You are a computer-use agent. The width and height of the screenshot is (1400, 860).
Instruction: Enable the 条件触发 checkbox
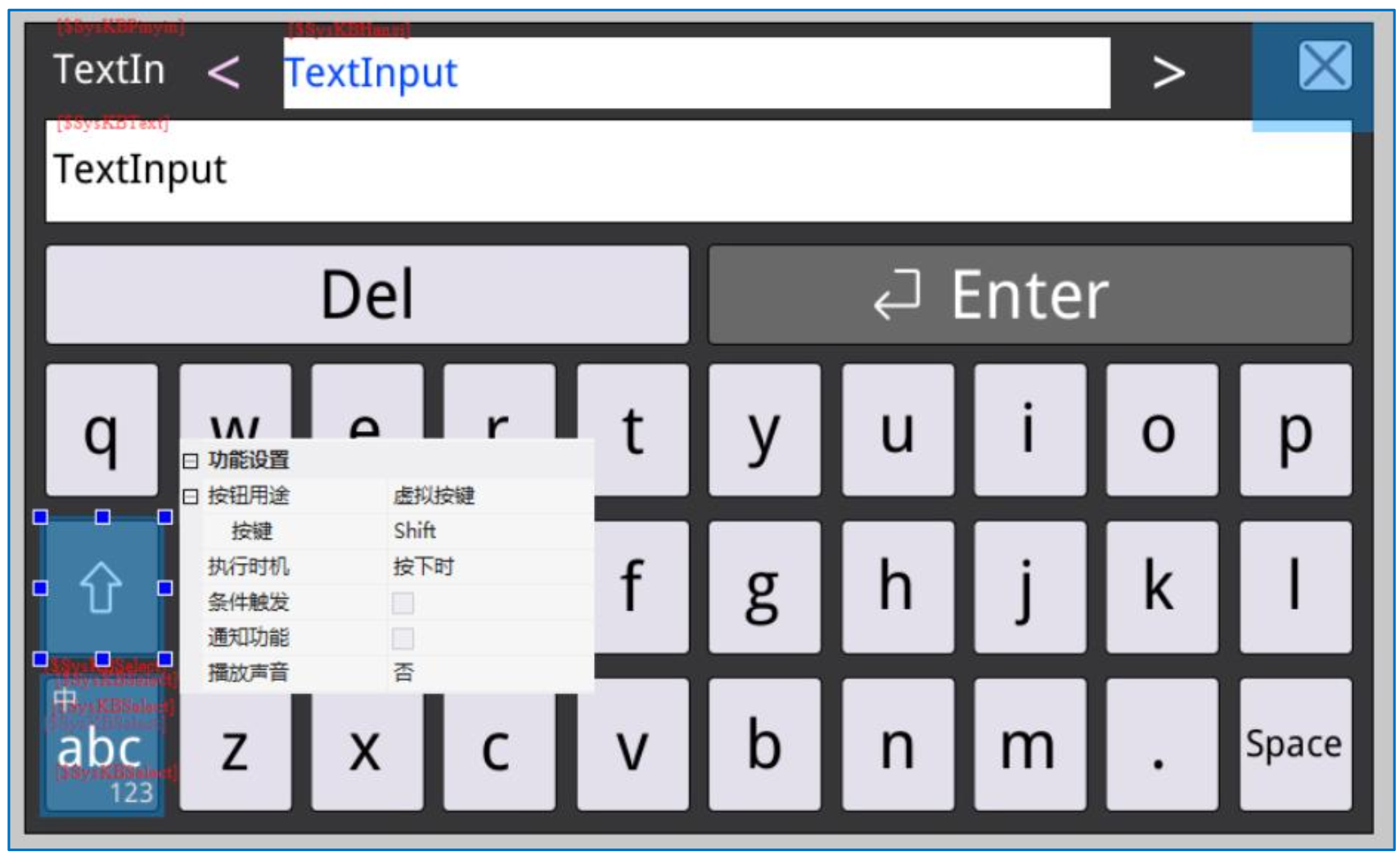[403, 603]
